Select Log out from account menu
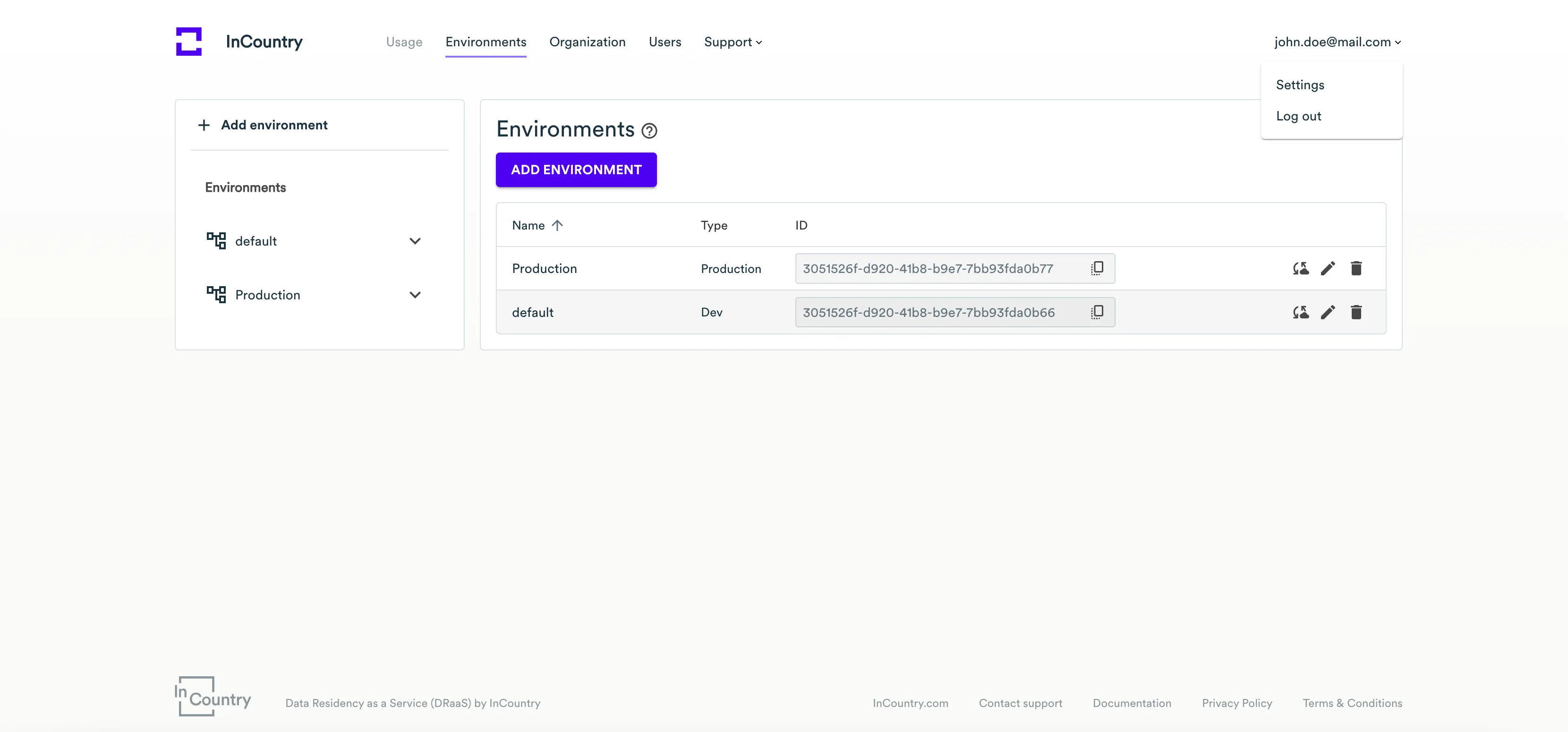Image resolution: width=1568 pixels, height=732 pixels. pyautogui.click(x=1298, y=116)
